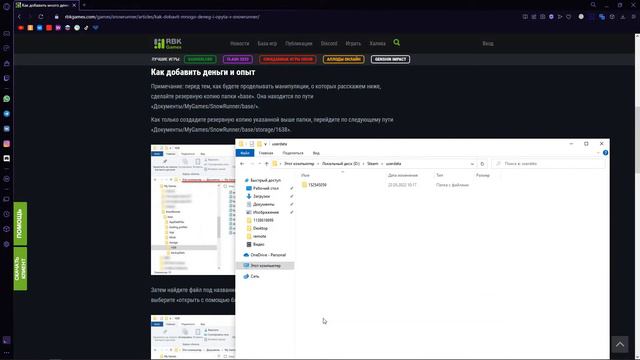Open the 'Desktop' folder in Quick access
The image size is (640, 360).
(x=260, y=228)
